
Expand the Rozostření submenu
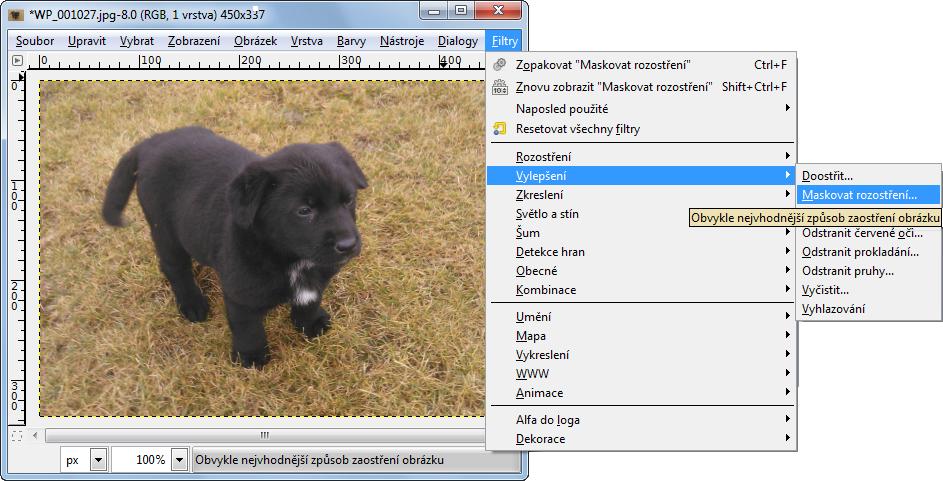(x=641, y=156)
